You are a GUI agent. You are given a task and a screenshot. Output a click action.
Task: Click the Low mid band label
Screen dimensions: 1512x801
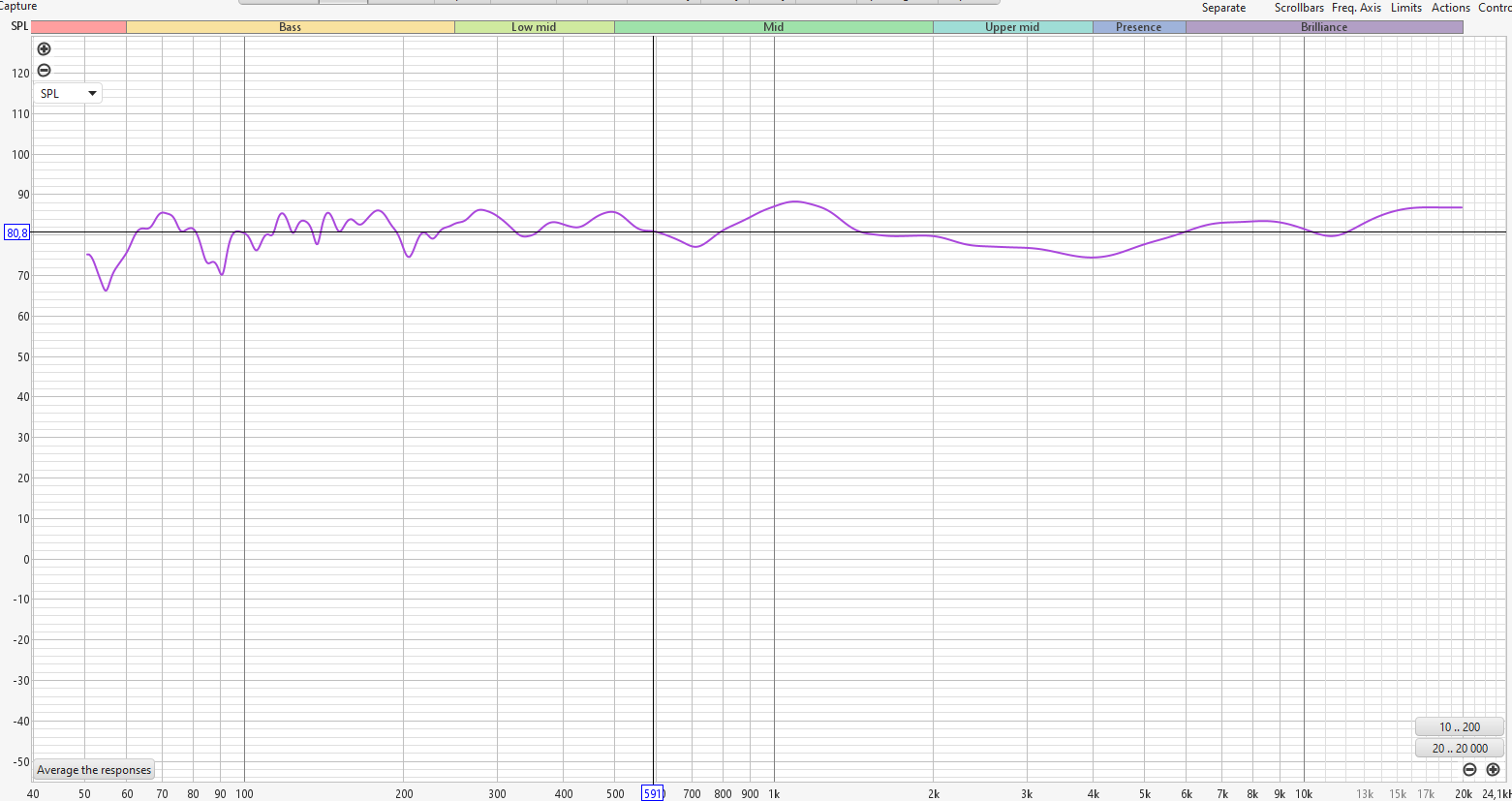tap(534, 27)
